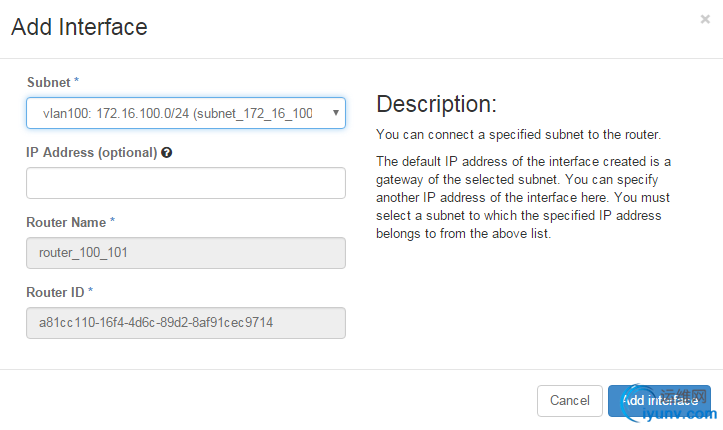Click the Router Name label

coord(66,221)
